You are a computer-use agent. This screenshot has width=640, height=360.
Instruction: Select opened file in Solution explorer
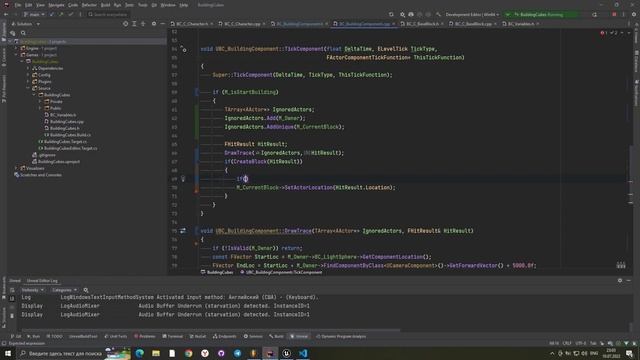point(125,24)
